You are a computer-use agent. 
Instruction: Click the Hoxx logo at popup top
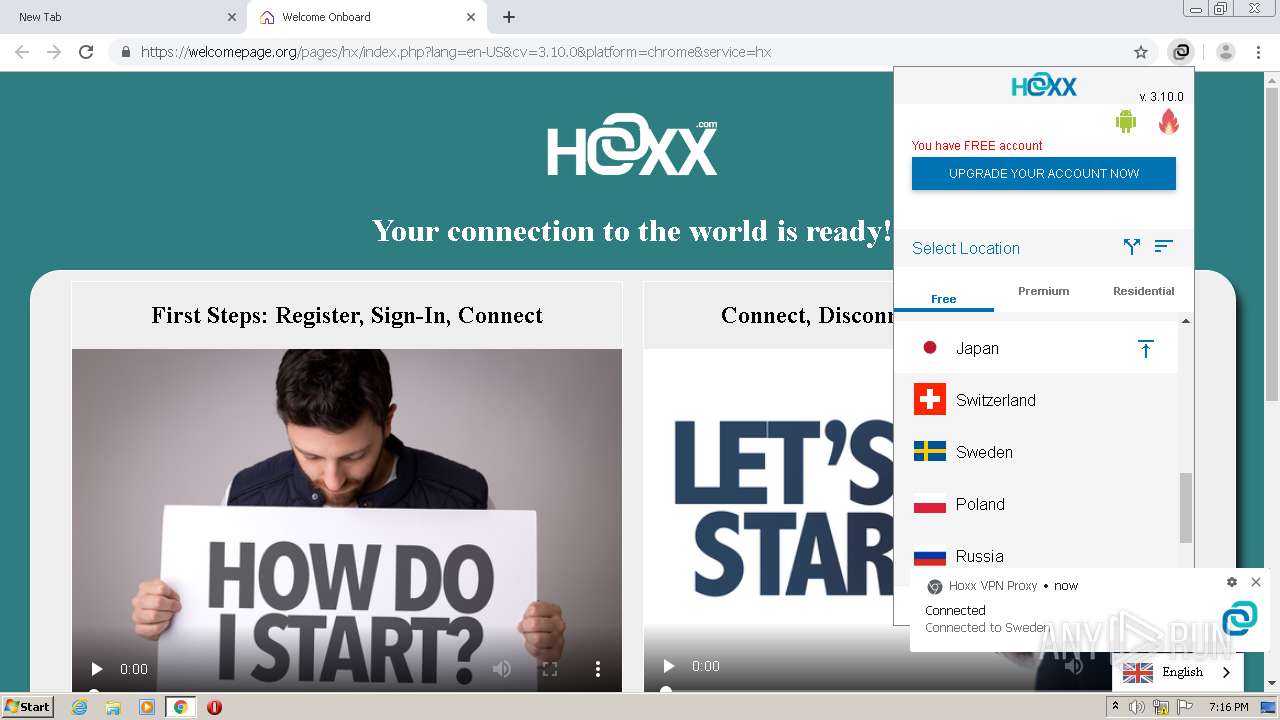[x=1044, y=86]
